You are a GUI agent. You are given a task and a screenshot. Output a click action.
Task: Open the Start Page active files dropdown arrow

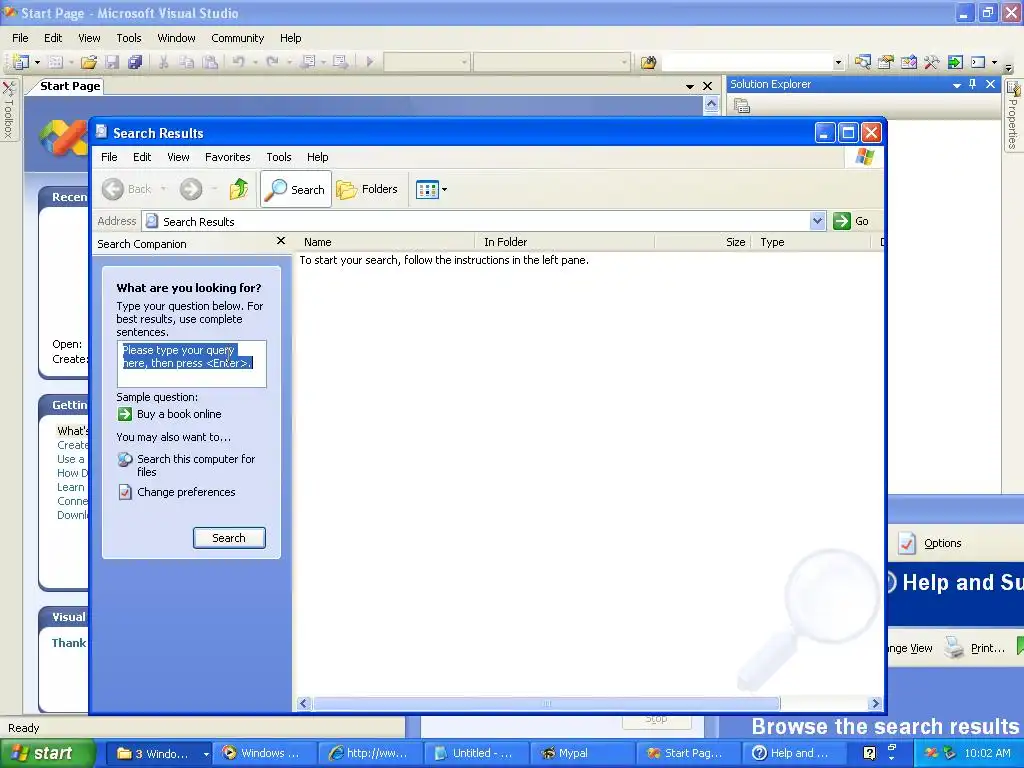[690, 86]
